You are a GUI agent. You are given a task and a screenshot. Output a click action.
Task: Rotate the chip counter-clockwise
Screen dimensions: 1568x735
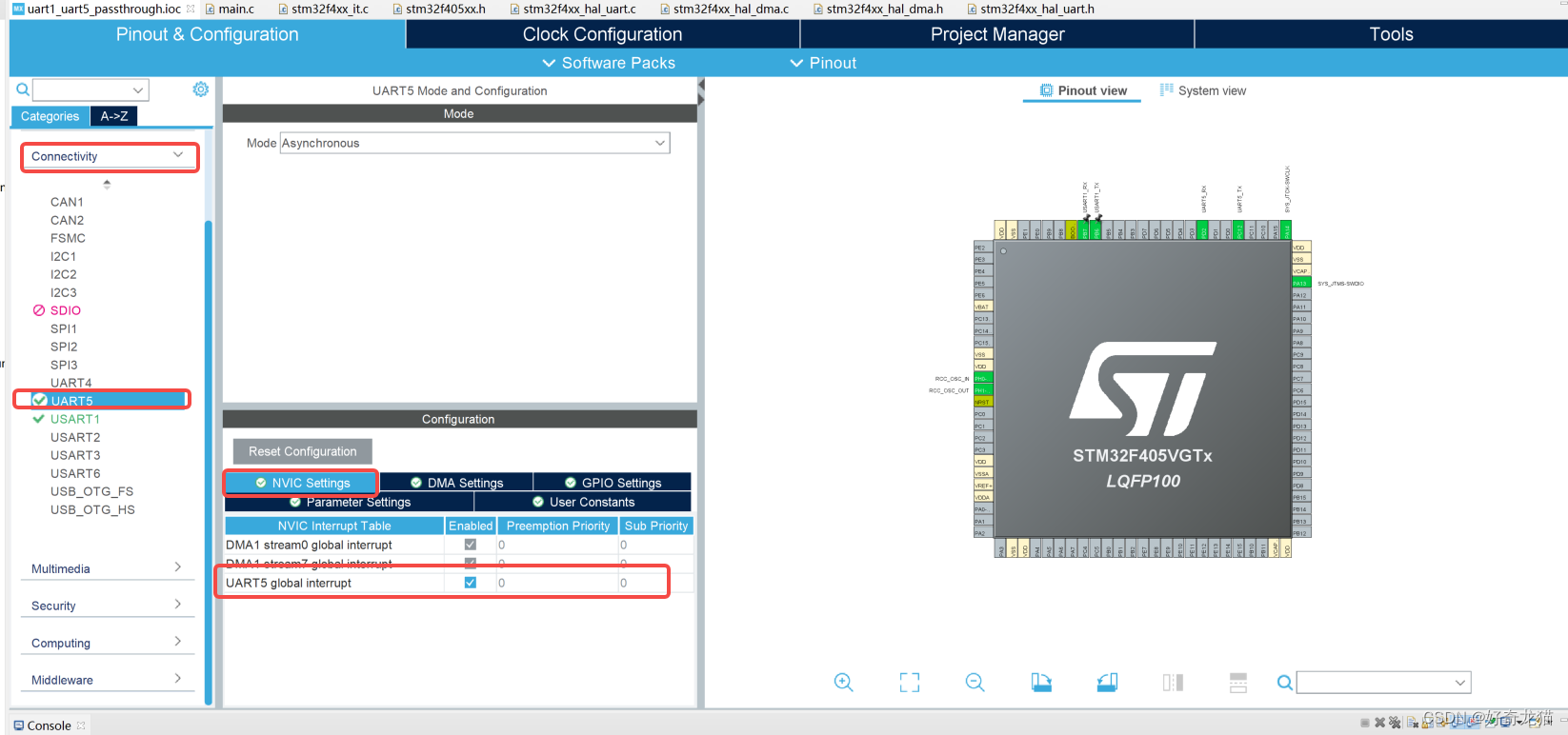click(x=1107, y=682)
